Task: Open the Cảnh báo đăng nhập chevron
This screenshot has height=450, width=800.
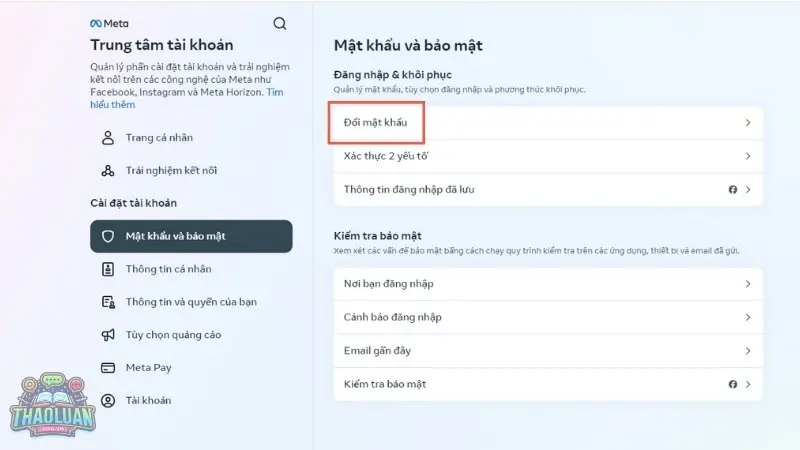Action: [748, 317]
